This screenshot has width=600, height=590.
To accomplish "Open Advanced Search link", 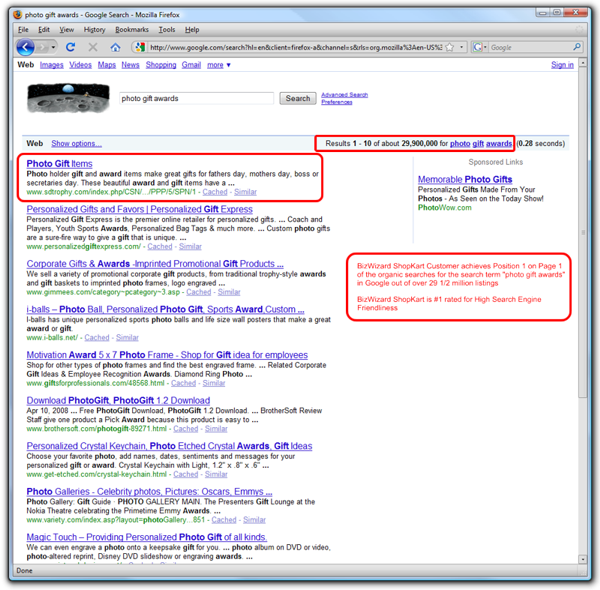I will pos(344,95).
